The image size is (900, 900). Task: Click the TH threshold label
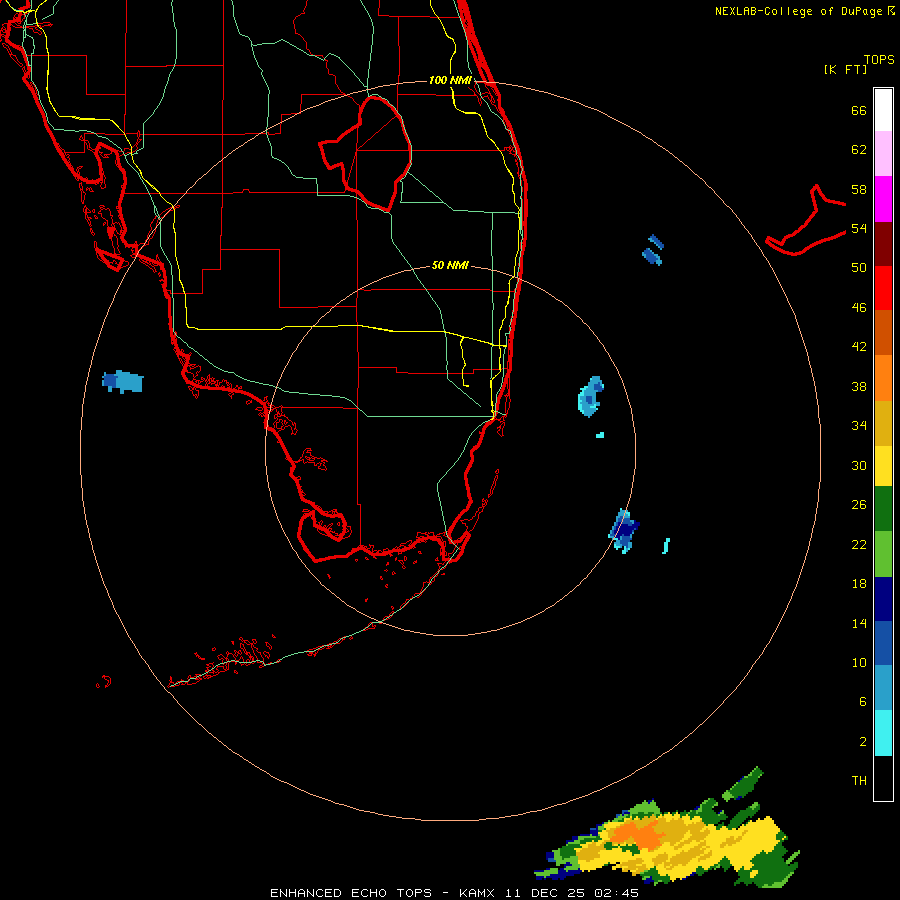pos(859,781)
